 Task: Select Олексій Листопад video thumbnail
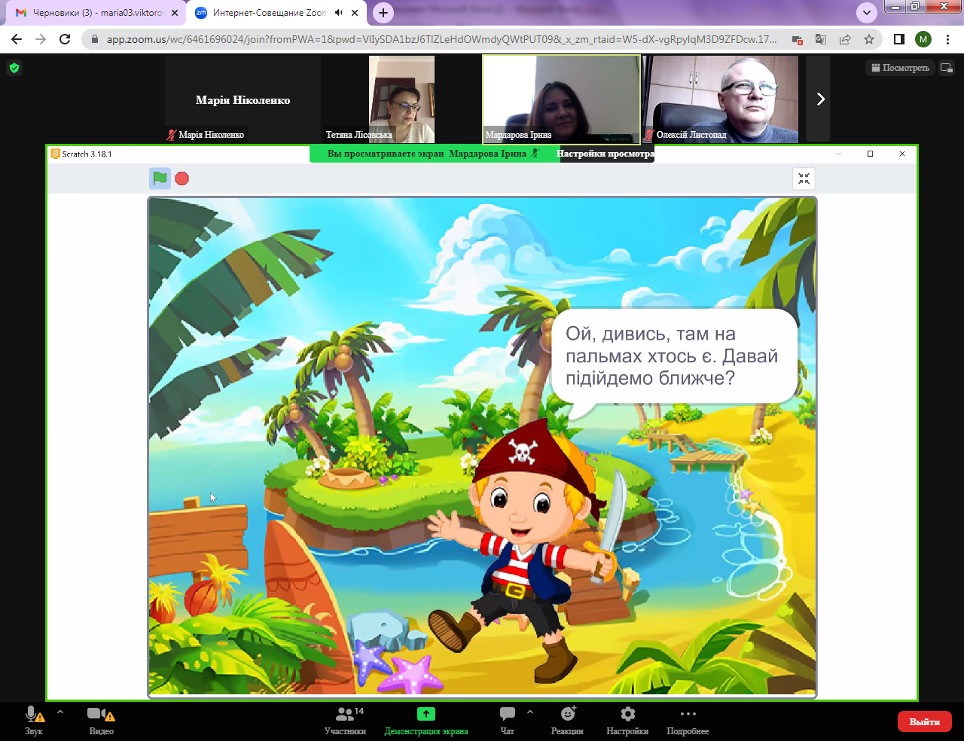(x=721, y=100)
